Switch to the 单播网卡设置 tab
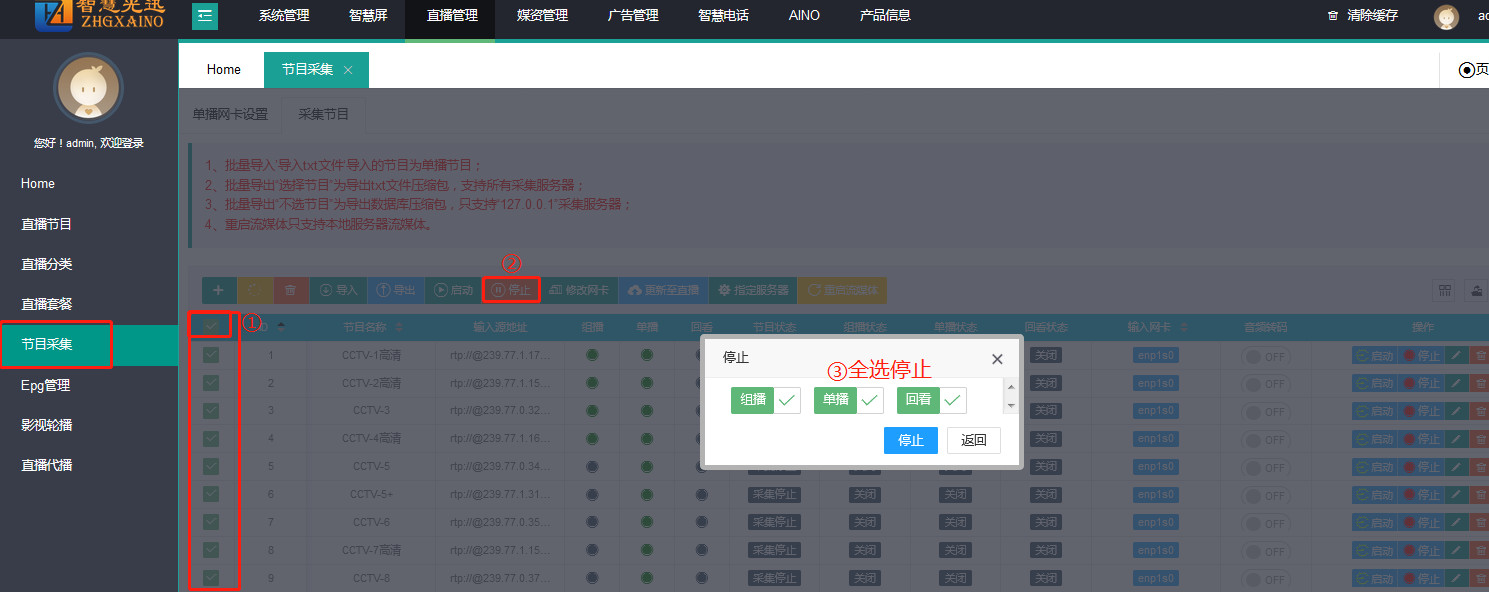The image size is (1489, 592). pyautogui.click(x=230, y=114)
